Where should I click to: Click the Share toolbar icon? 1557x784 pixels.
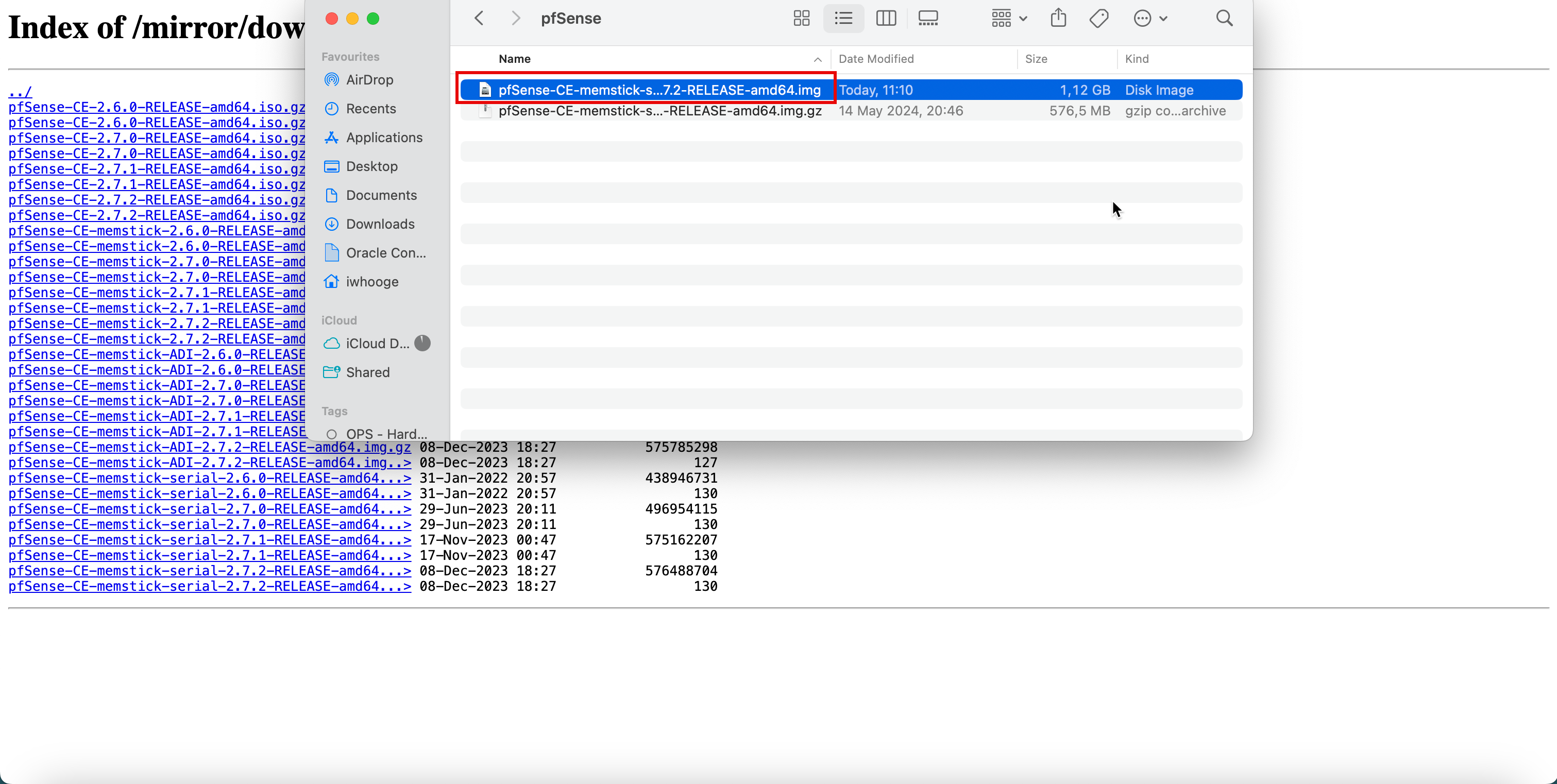(1058, 18)
